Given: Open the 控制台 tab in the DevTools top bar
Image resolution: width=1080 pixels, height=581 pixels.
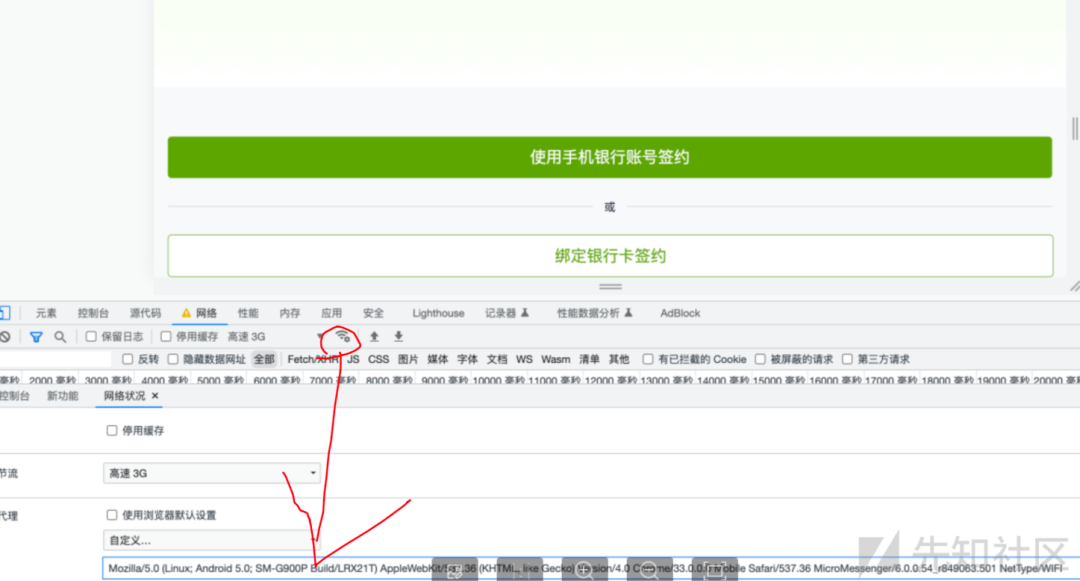Looking at the screenshot, I should pos(93,313).
